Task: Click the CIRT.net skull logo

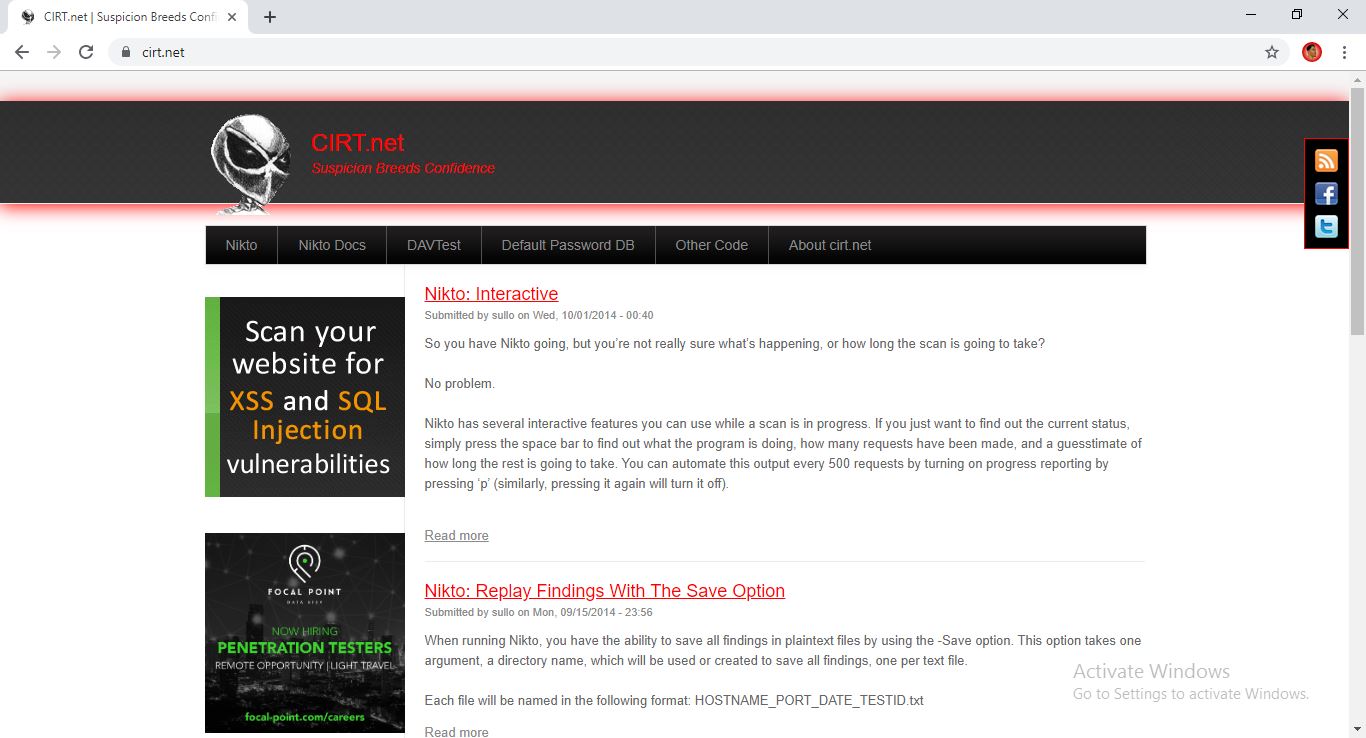Action: 250,160
